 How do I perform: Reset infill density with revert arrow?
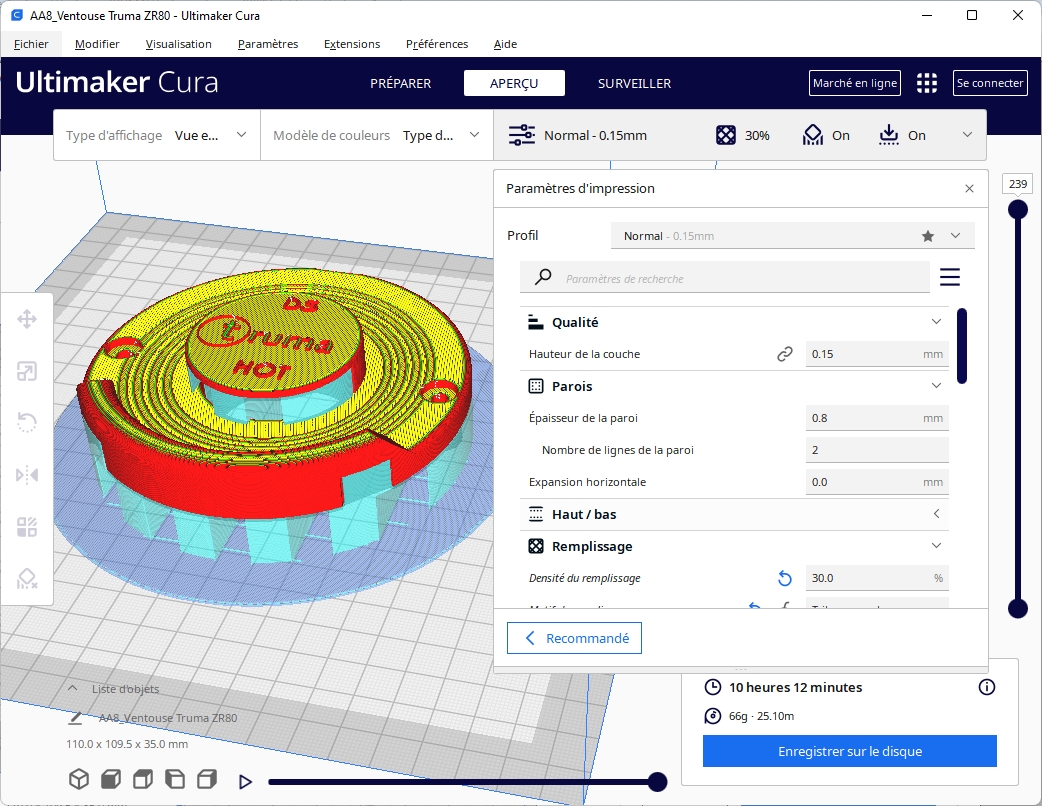pyautogui.click(x=785, y=578)
